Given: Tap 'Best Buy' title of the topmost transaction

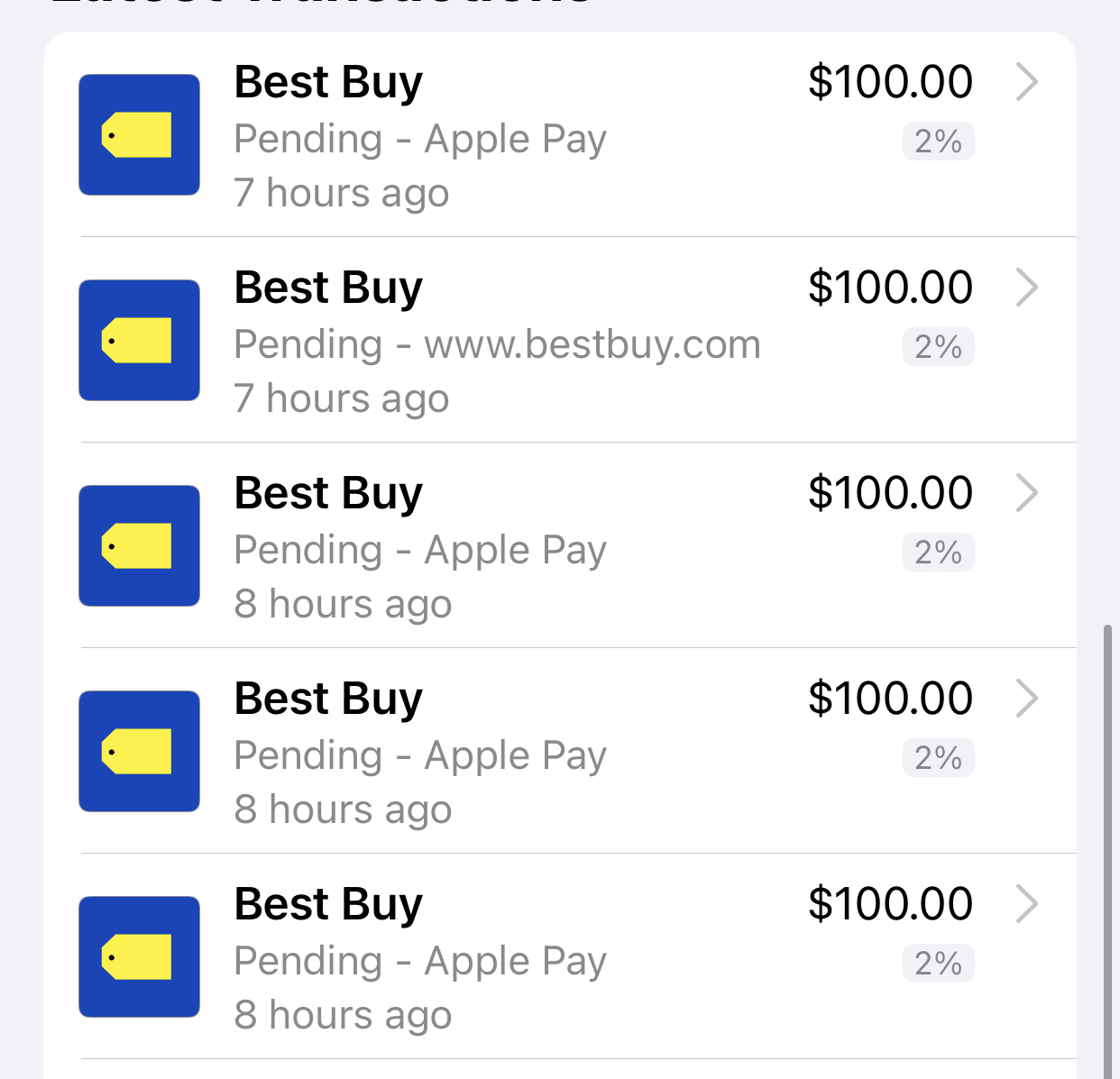Looking at the screenshot, I should click(328, 84).
